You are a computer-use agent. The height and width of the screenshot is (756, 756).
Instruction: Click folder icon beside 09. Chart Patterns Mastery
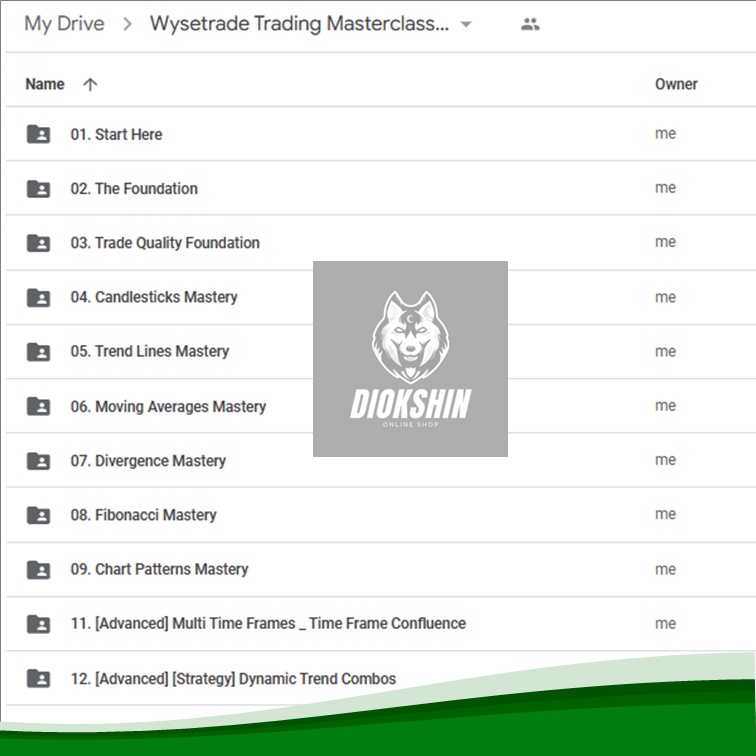click(x=39, y=569)
